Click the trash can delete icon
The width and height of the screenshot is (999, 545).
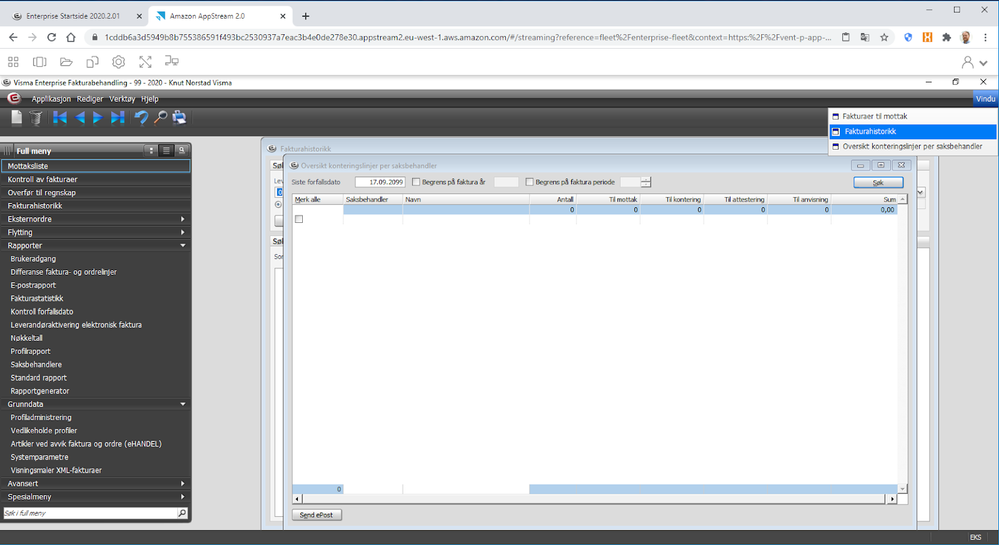(x=36, y=117)
